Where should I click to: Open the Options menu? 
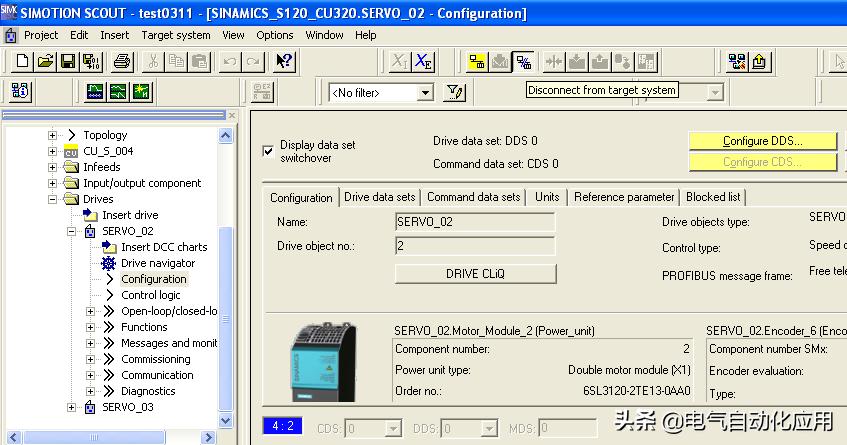274,35
